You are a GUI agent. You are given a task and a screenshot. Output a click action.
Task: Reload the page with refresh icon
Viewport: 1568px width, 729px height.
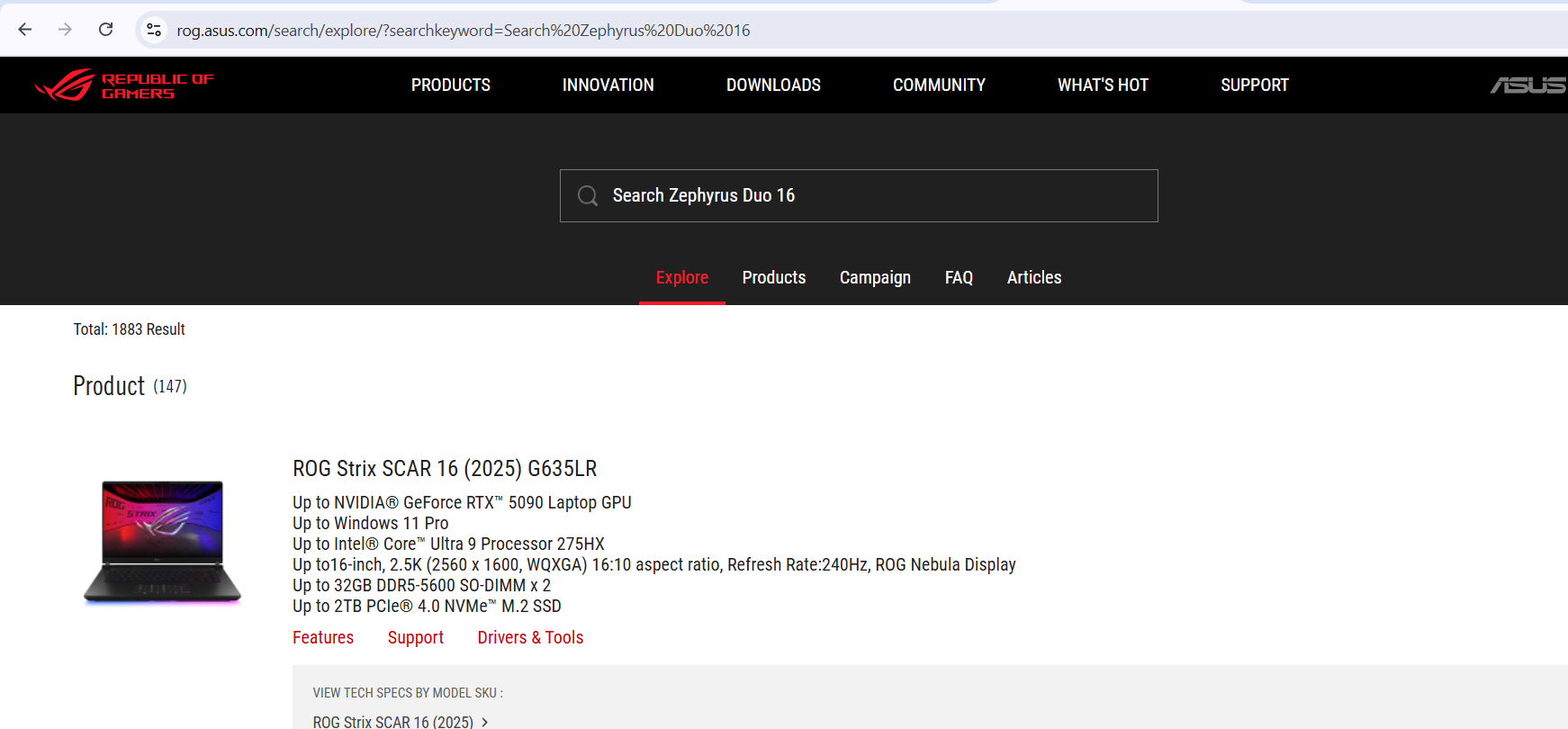pyautogui.click(x=105, y=30)
